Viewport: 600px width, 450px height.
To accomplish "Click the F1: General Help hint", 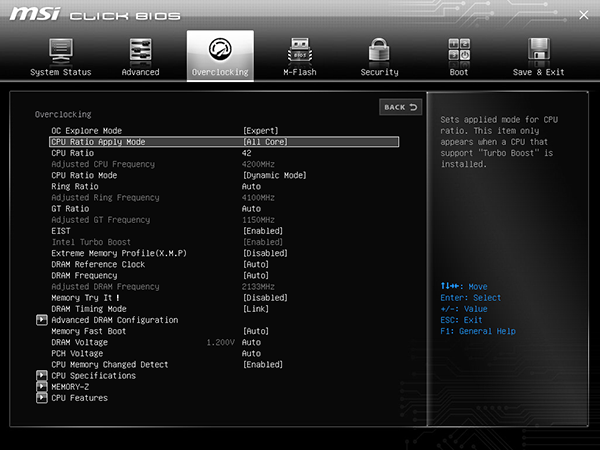I will tap(478, 331).
